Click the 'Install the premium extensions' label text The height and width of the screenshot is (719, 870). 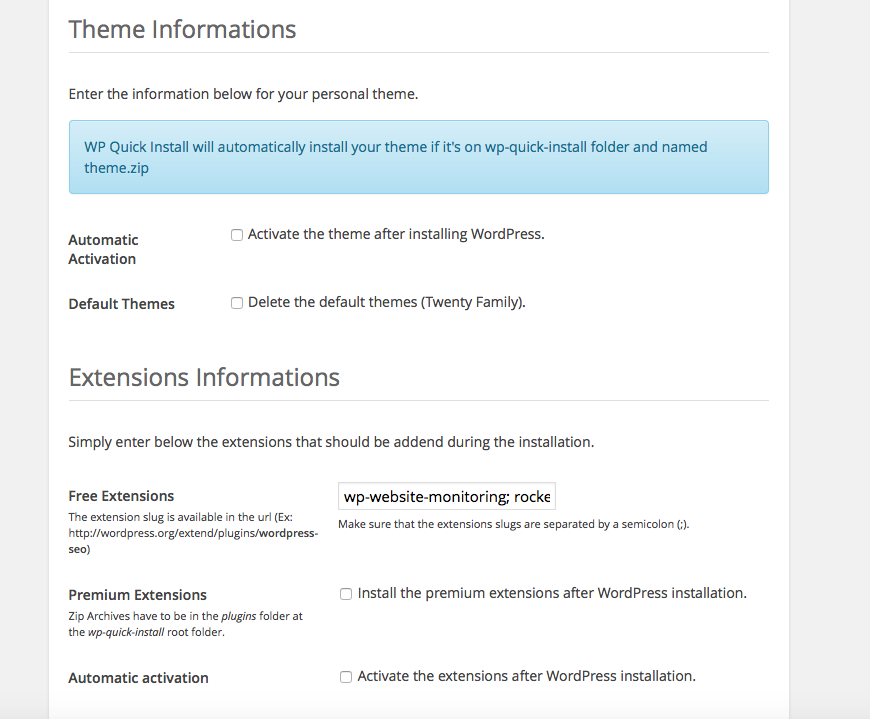tap(552, 593)
